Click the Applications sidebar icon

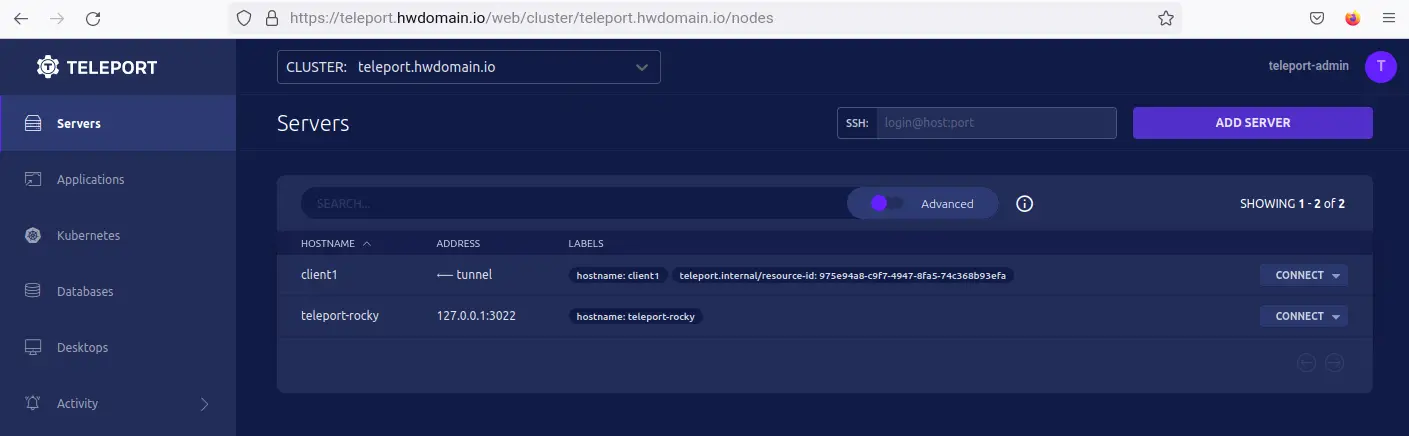pos(33,180)
